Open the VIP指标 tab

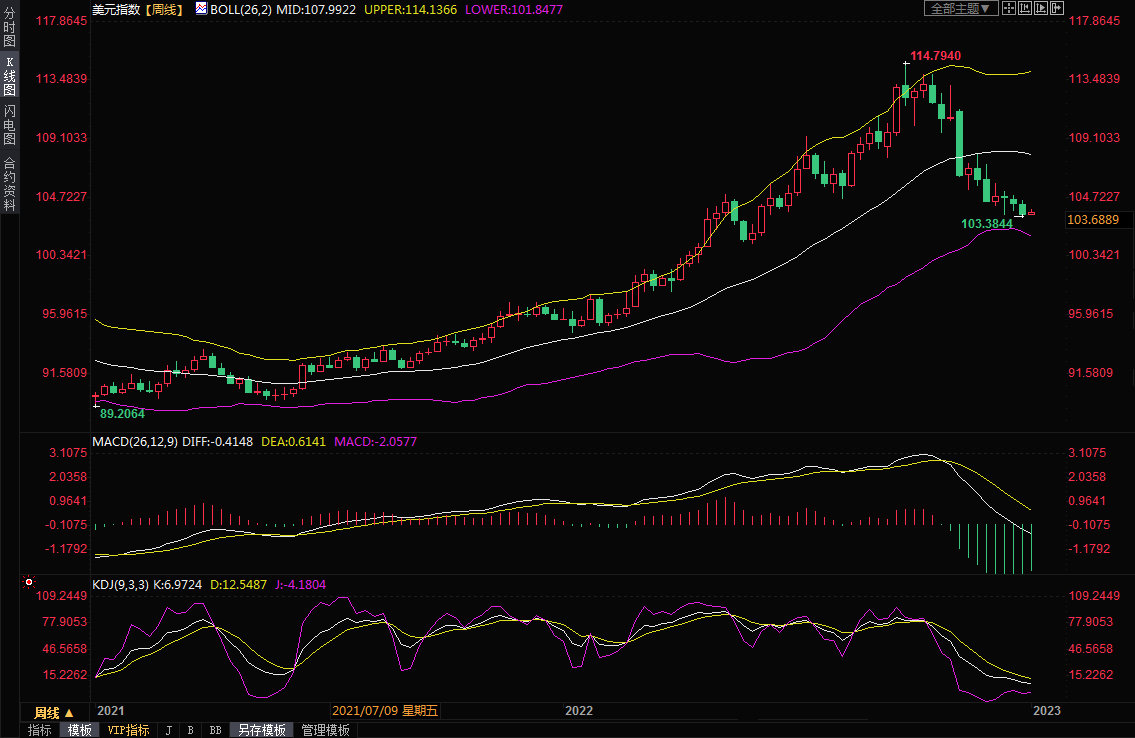tap(128, 730)
